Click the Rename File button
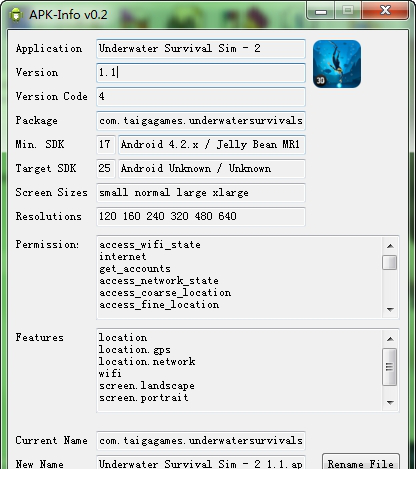This screenshot has height=487, width=416. 361,462
